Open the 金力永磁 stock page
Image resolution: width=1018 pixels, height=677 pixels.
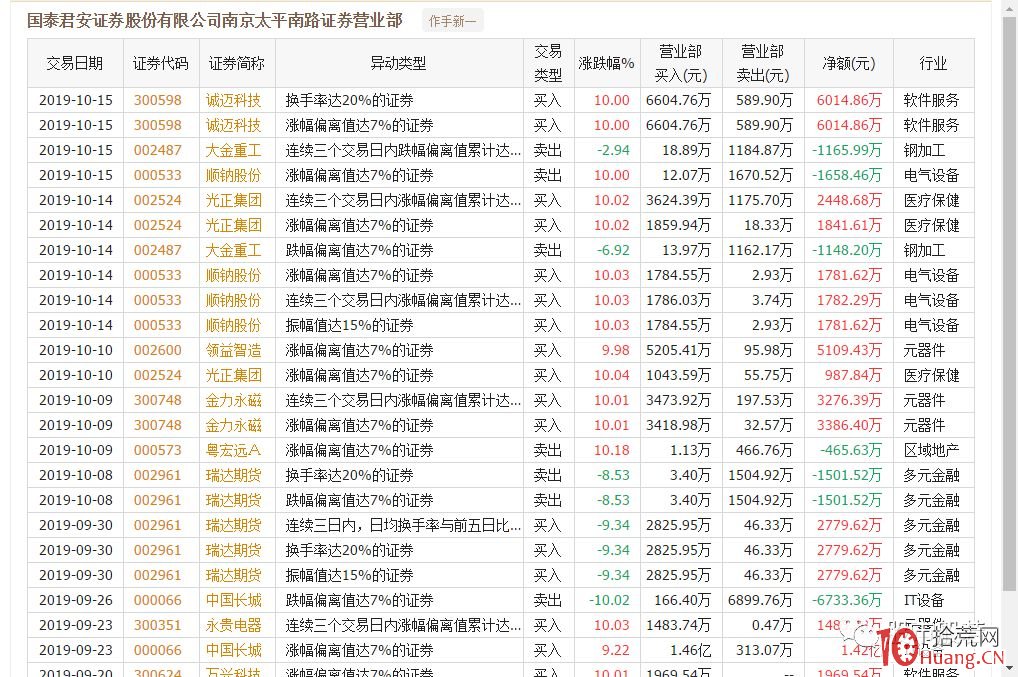pos(233,400)
